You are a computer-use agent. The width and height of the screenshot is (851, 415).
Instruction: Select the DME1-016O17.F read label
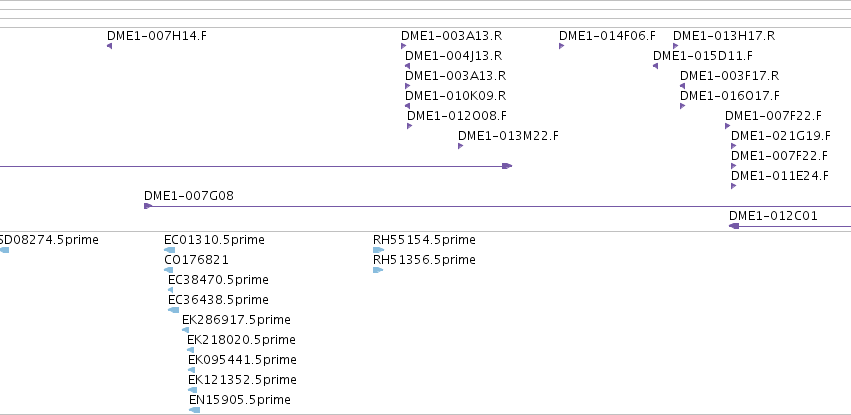[x=730, y=96]
